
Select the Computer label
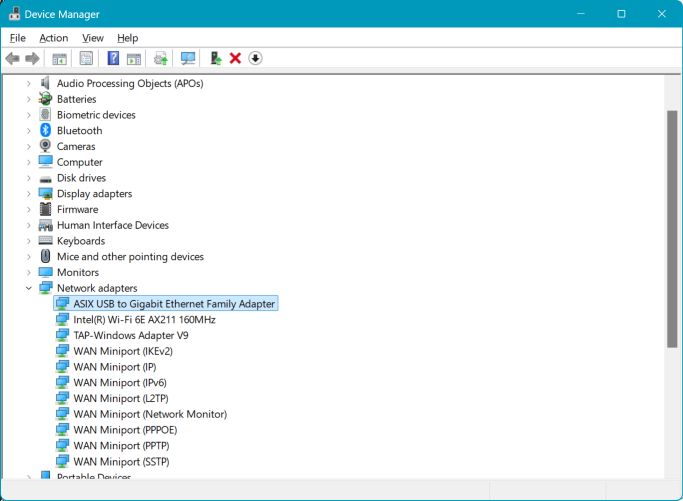click(80, 162)
